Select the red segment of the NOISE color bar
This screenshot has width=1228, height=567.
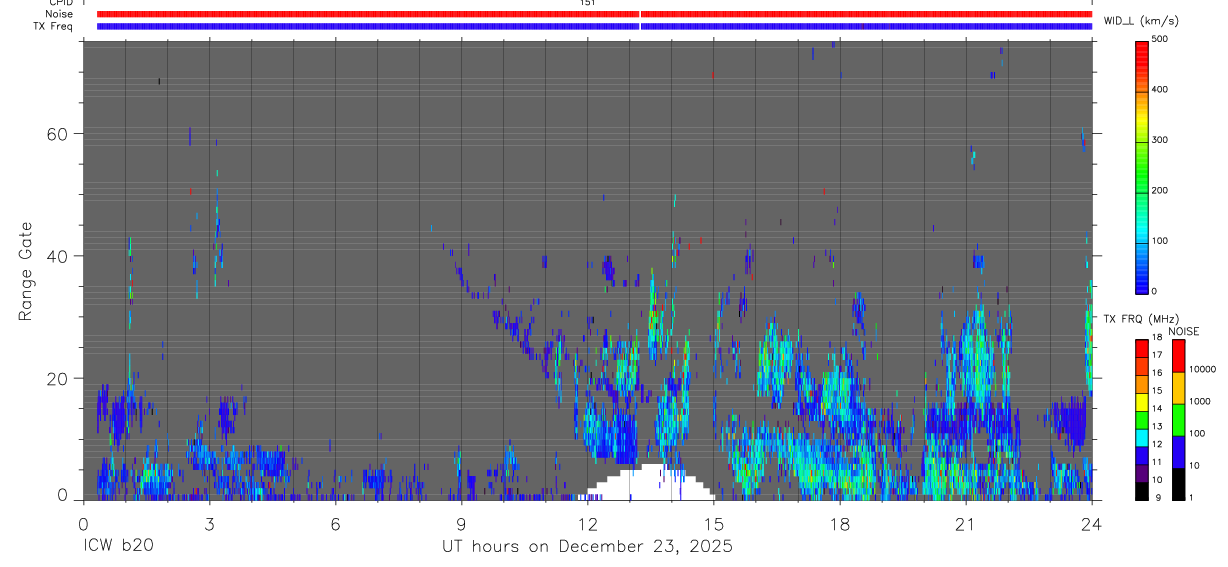pyautogui.click(x=1178, y=356)
